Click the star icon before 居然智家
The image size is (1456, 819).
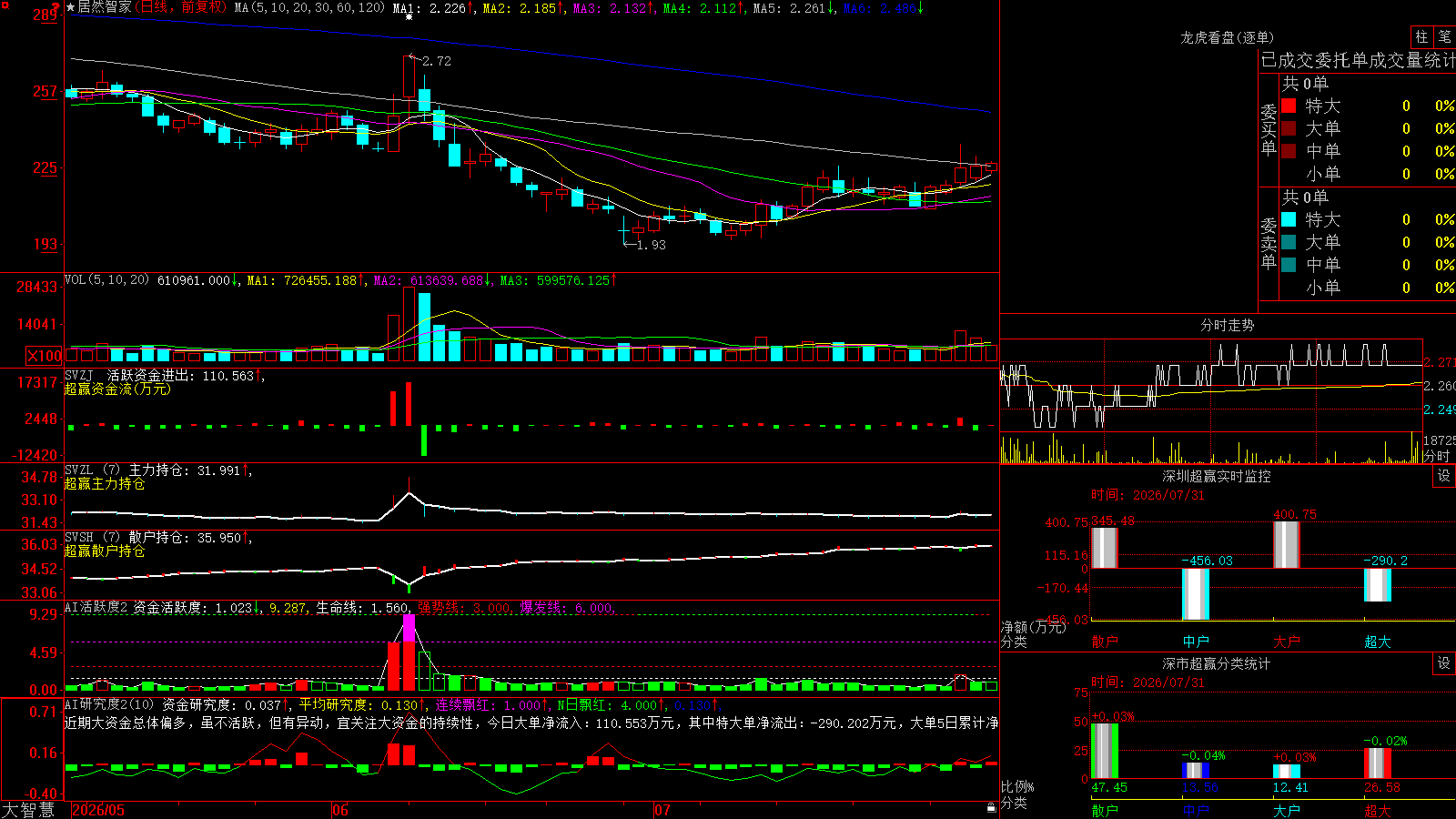click(x=70, y=7)
